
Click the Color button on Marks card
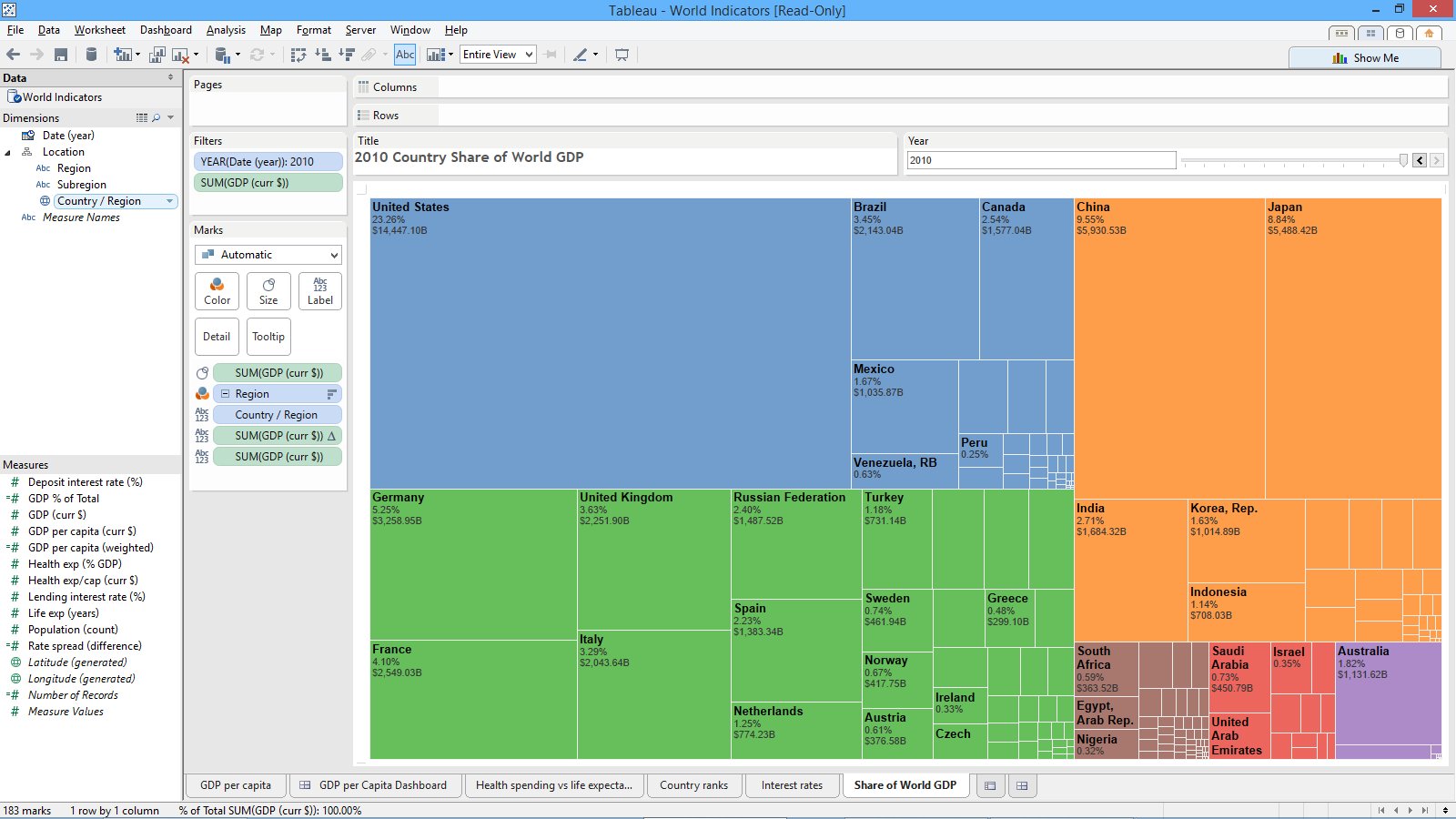pyautogui.click(x=217, y=291)
